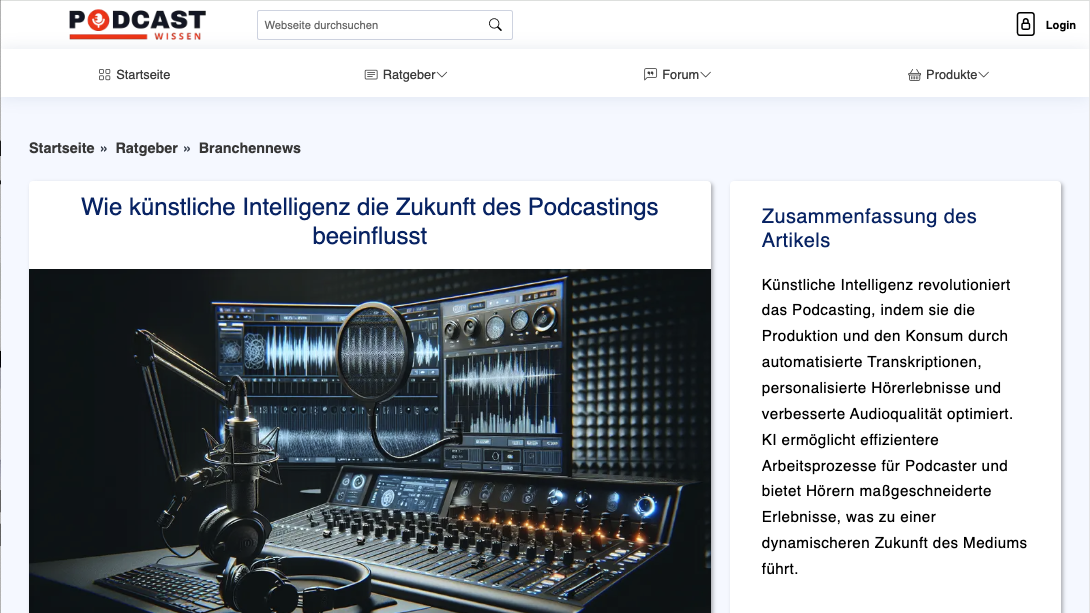Expand the Forum dropdown arrow
Screen dimensions: 1090x613
pyautogui.click(x=707, y=73)
